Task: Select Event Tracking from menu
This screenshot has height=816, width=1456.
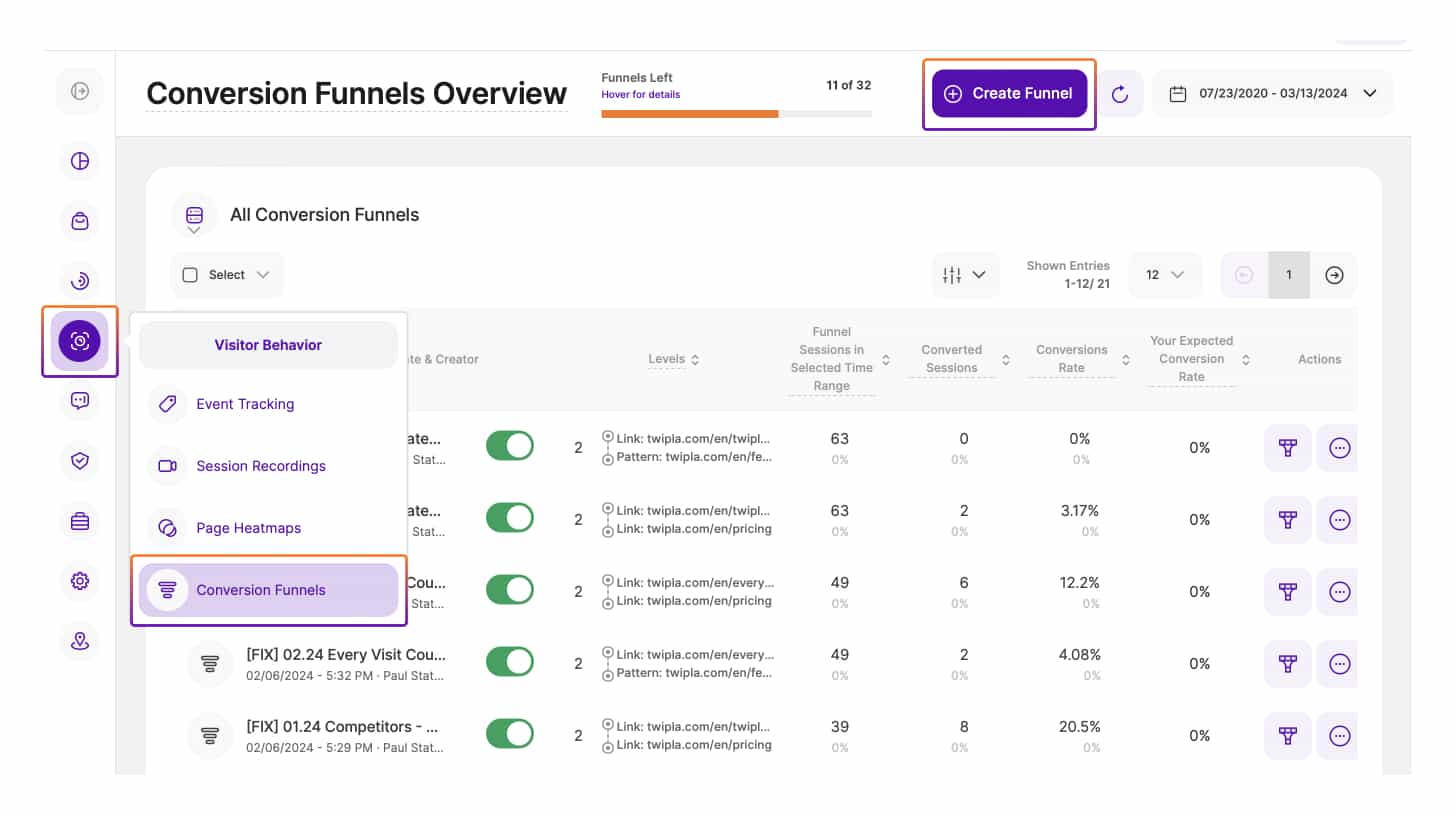Action: [245, 404]
